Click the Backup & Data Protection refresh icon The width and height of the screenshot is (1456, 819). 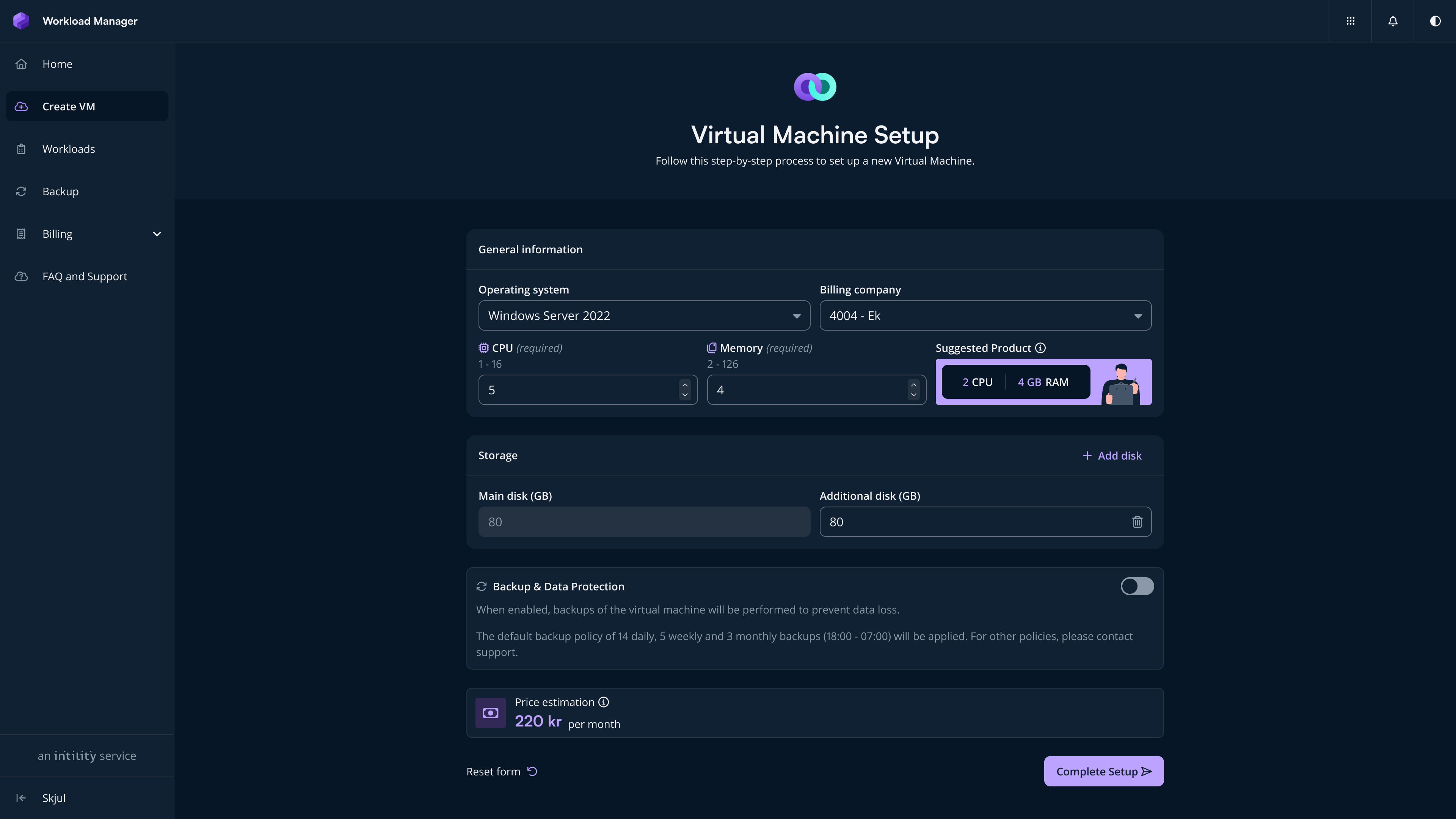click(482, 586)
